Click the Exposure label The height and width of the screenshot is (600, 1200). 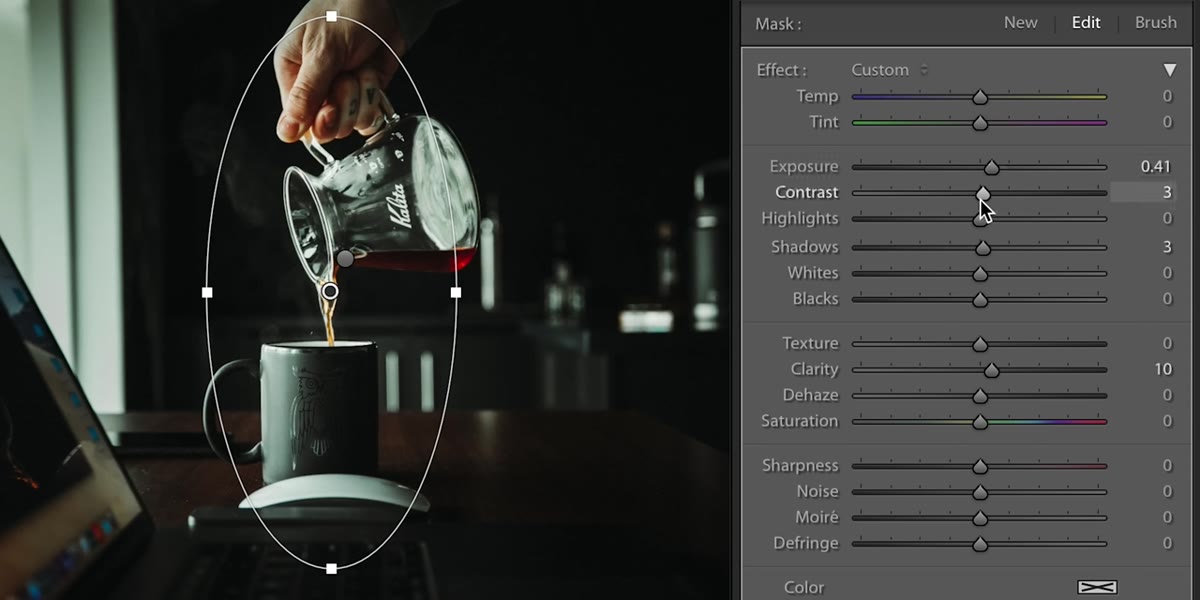tap(804, 166)
